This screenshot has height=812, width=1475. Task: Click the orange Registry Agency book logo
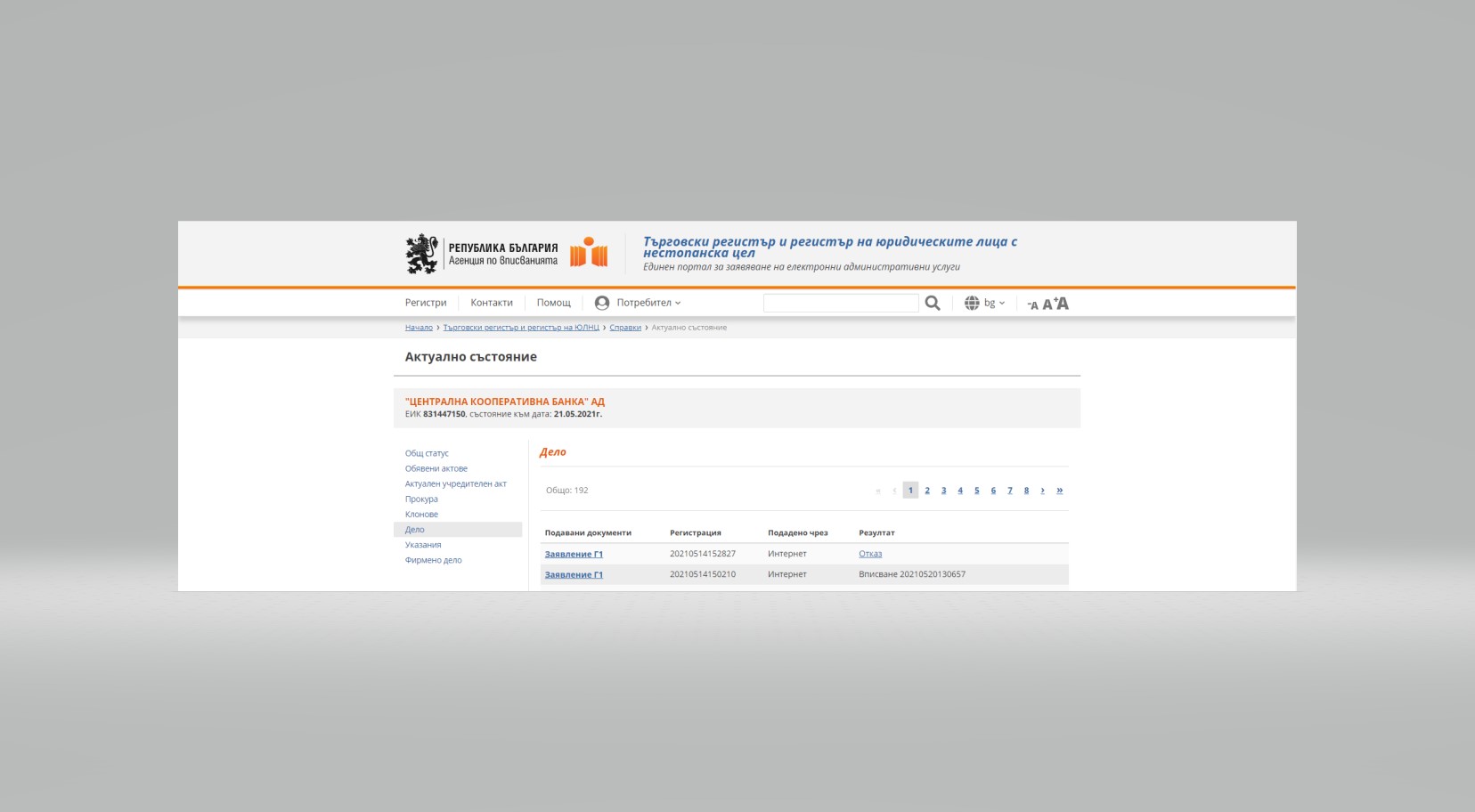589,253
